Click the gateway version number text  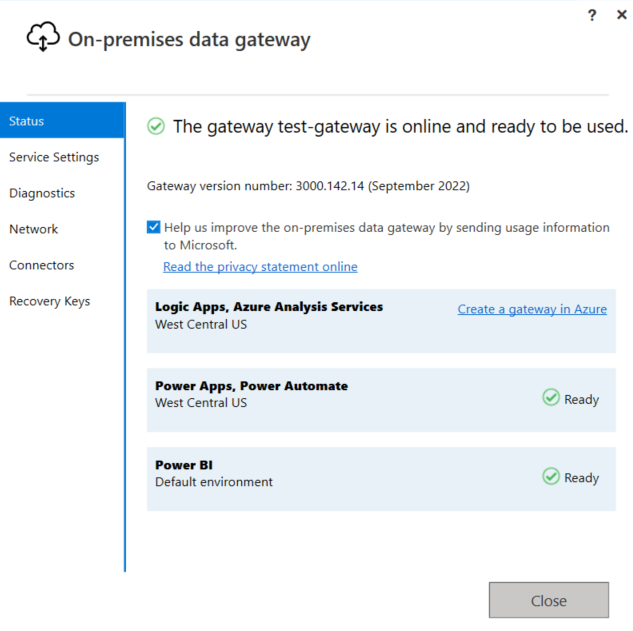(308, 186)
